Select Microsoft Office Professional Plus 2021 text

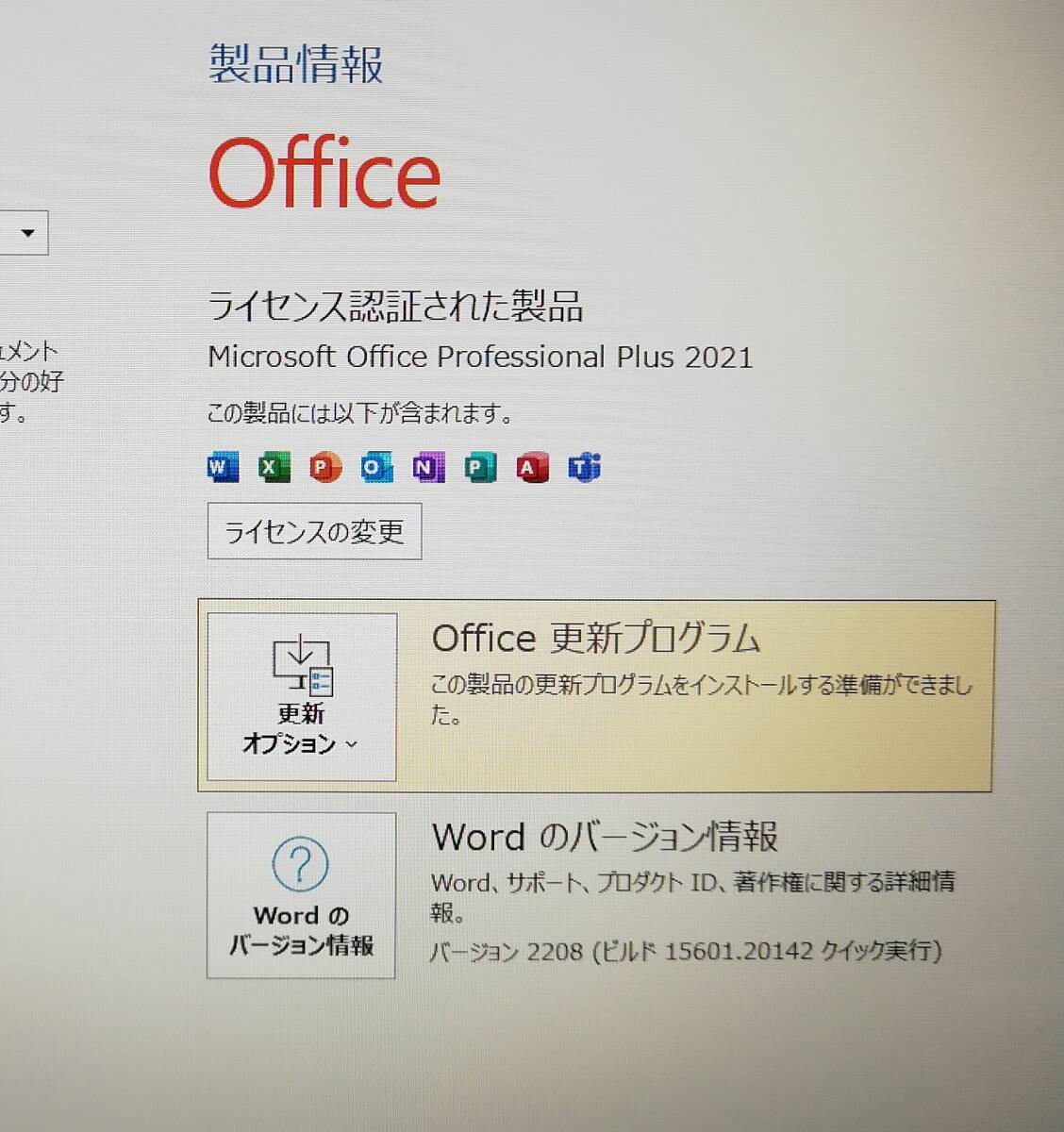(480, 357)
